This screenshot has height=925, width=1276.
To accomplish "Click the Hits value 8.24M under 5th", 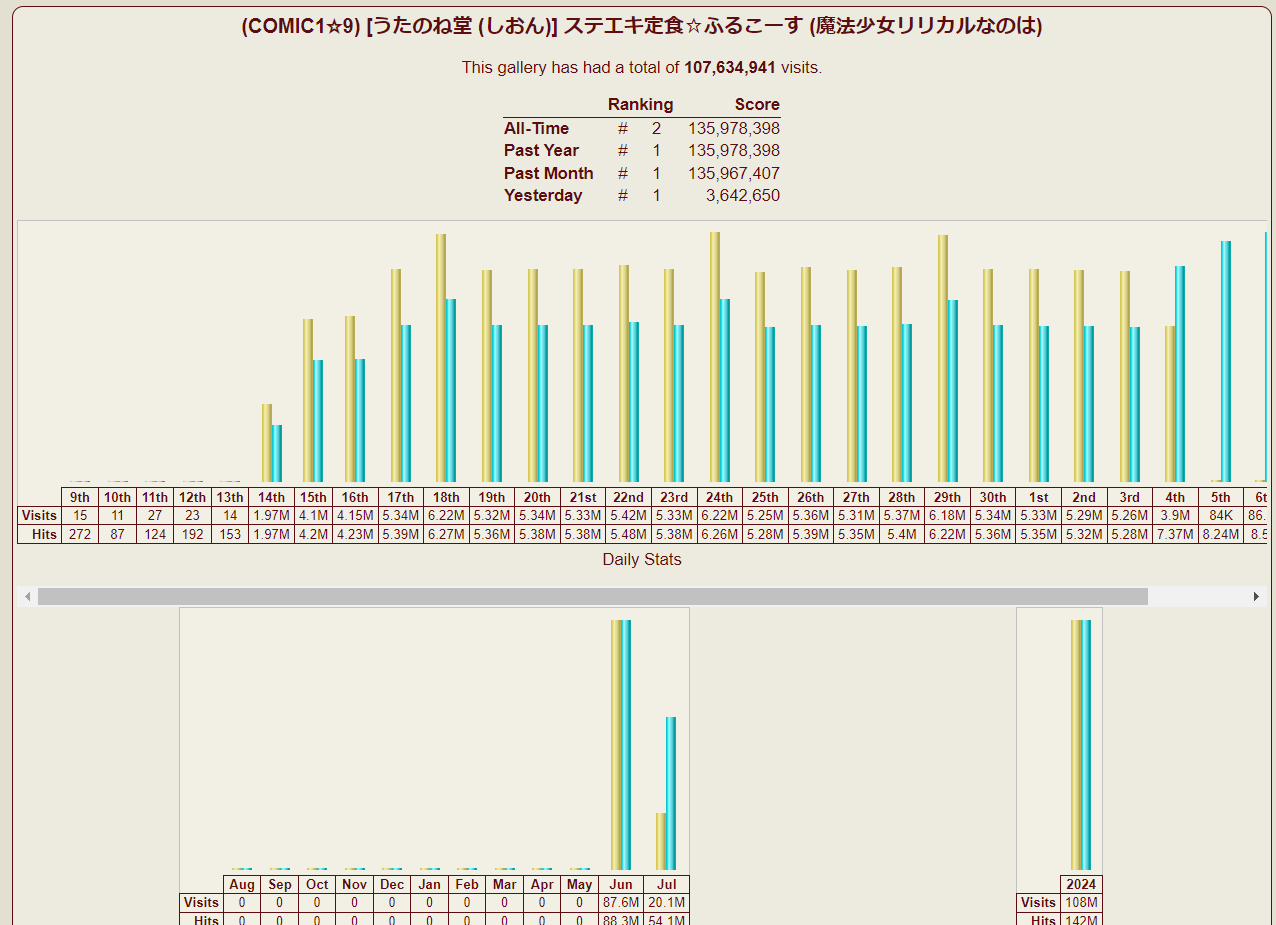I will 1221,534.
